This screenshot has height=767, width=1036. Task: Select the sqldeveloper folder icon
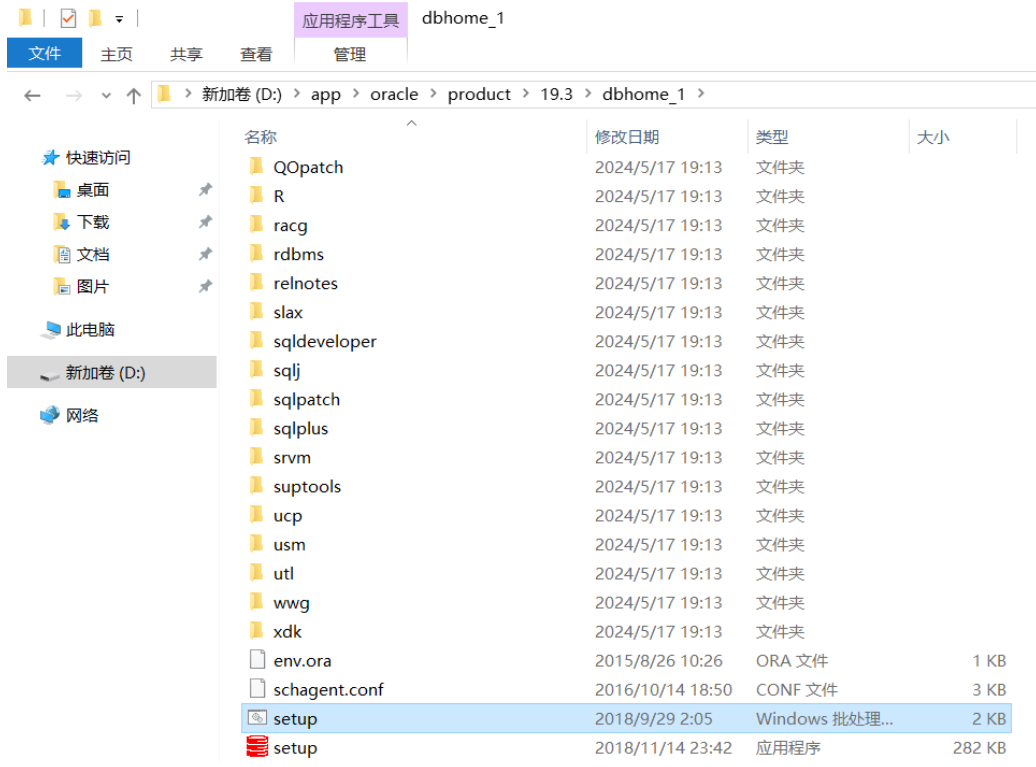[x=257, y=340]
